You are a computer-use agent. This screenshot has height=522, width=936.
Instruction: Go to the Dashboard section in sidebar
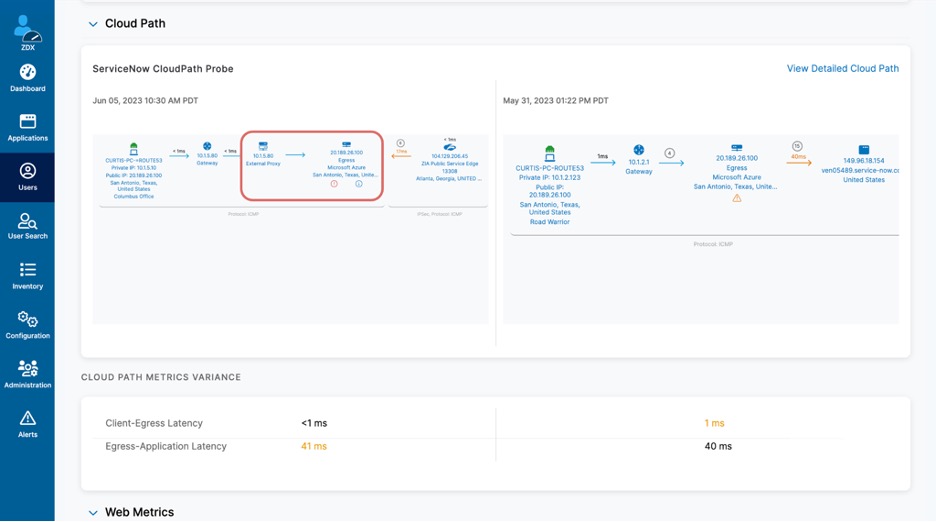pyautogui.click(x=27, y=77)
